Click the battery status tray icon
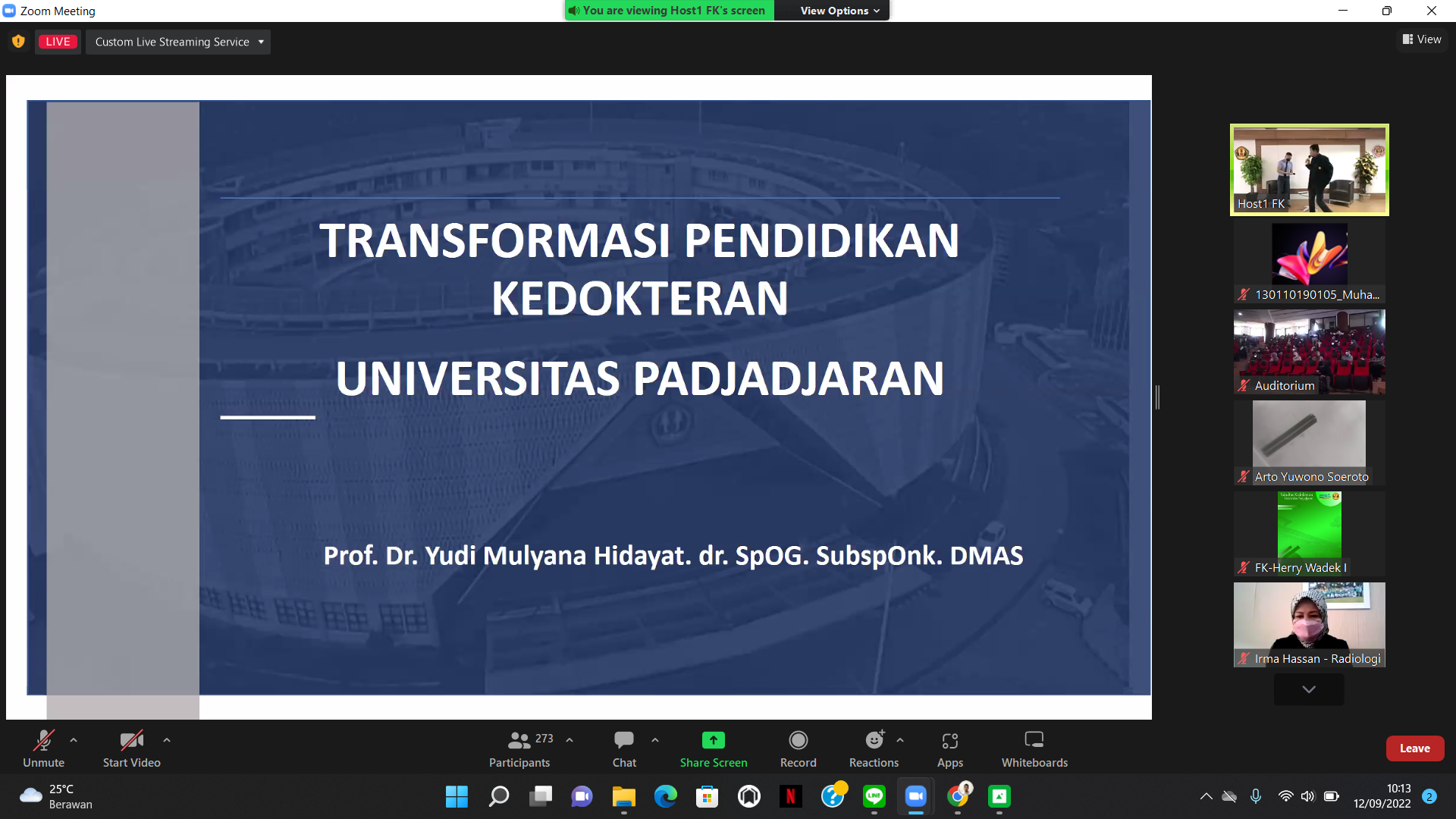Image resolution: width=1456 pixels, height=819 pixels. pos(1331,796)
